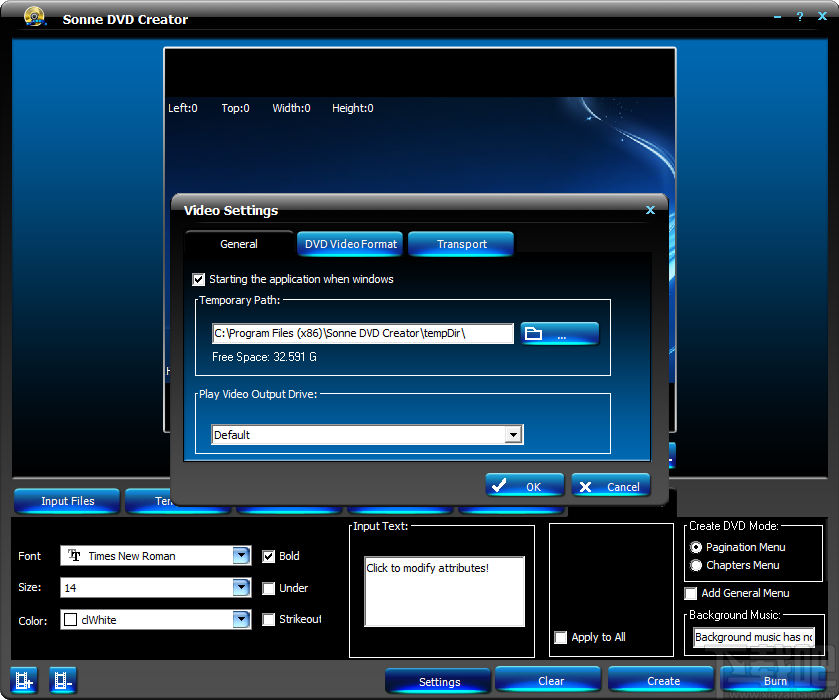Expand the Size dropdown showing 14
839x700 pixels.
[x=240, y=588]
